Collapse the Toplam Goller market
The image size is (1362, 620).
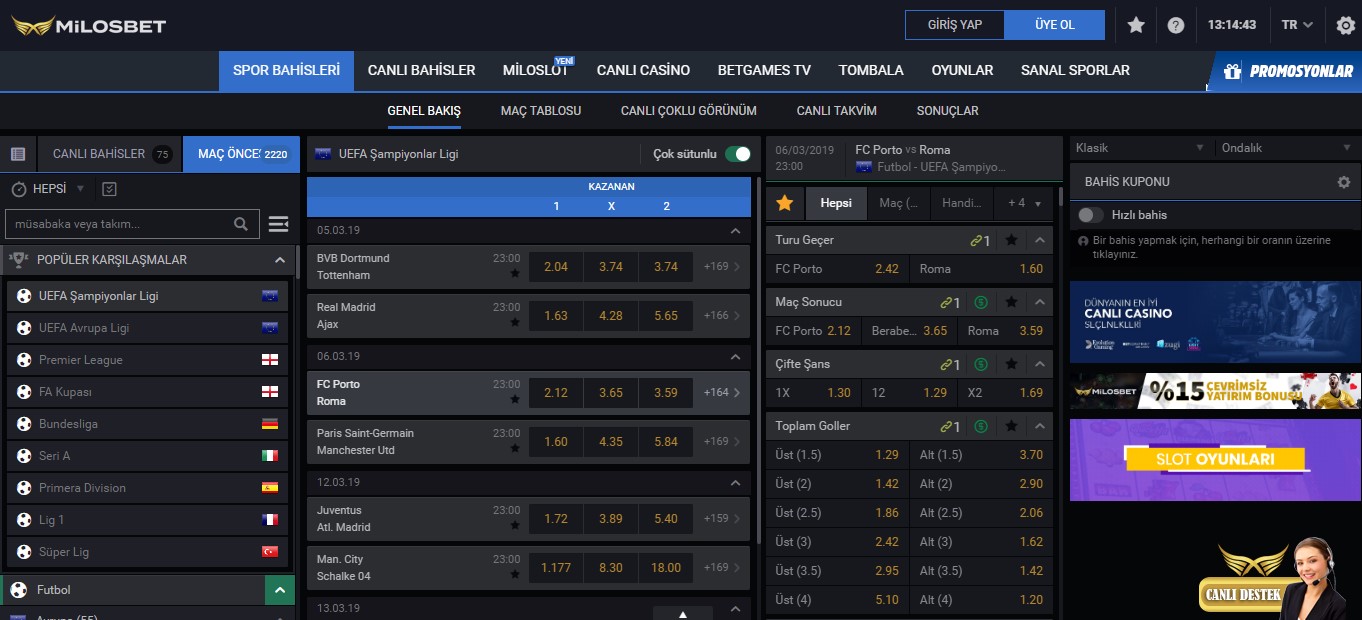pos(1040,426)
